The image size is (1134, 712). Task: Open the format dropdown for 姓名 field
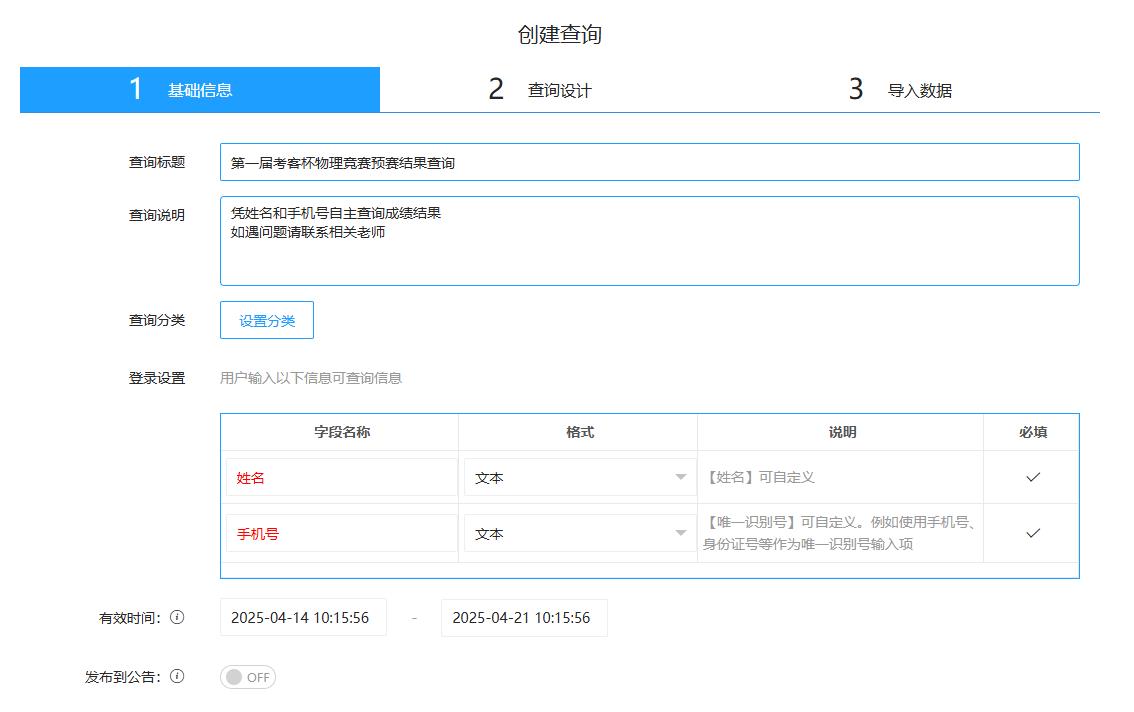(x=579, y=477)
